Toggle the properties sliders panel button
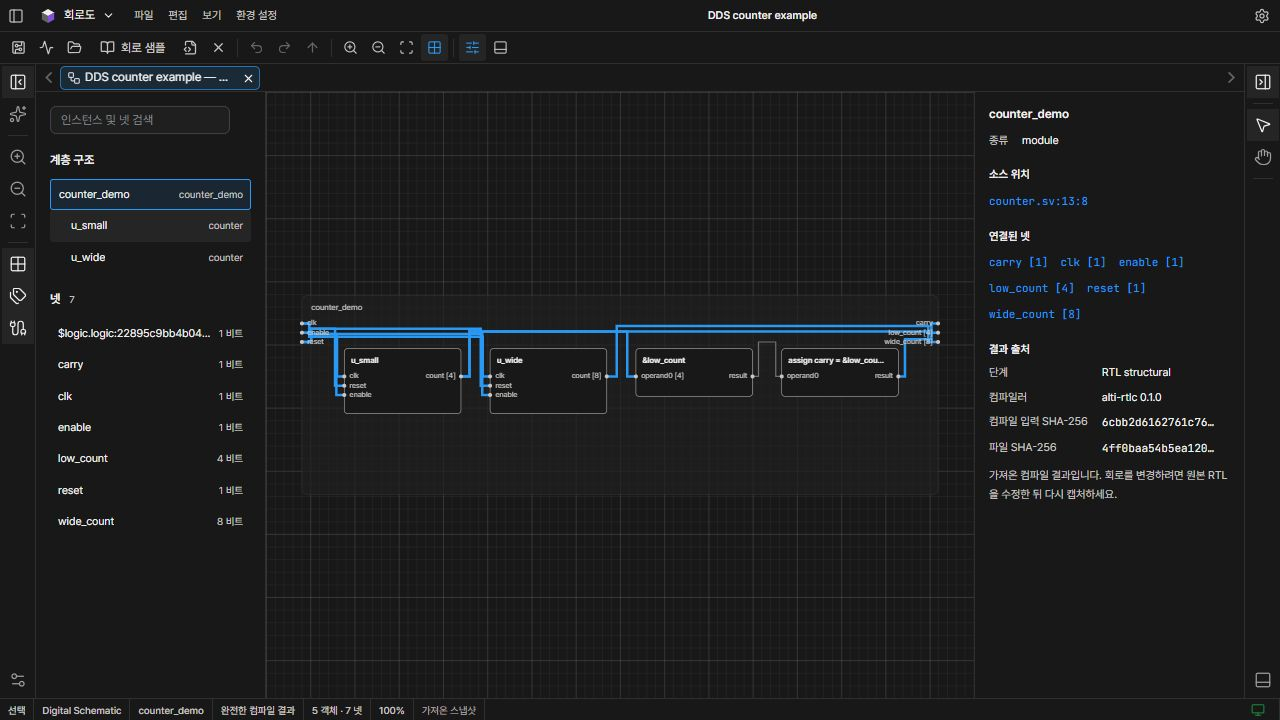The height and width of the screenshot is (720, 1280). (x=472, y=48)
